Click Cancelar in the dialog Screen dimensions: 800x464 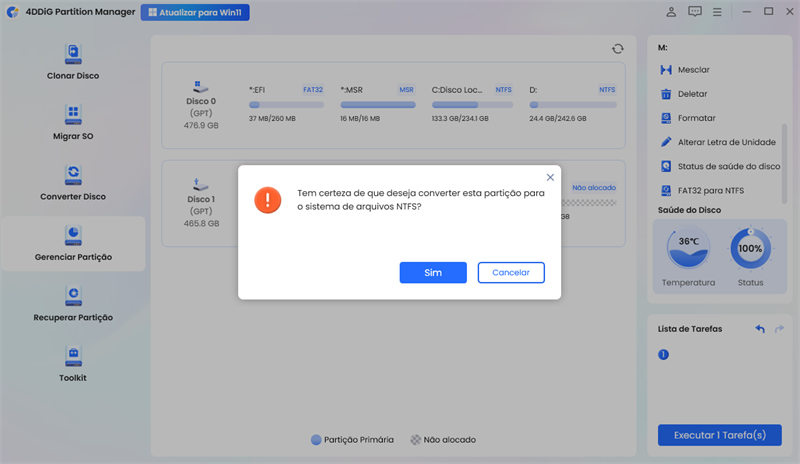point(511,273)
